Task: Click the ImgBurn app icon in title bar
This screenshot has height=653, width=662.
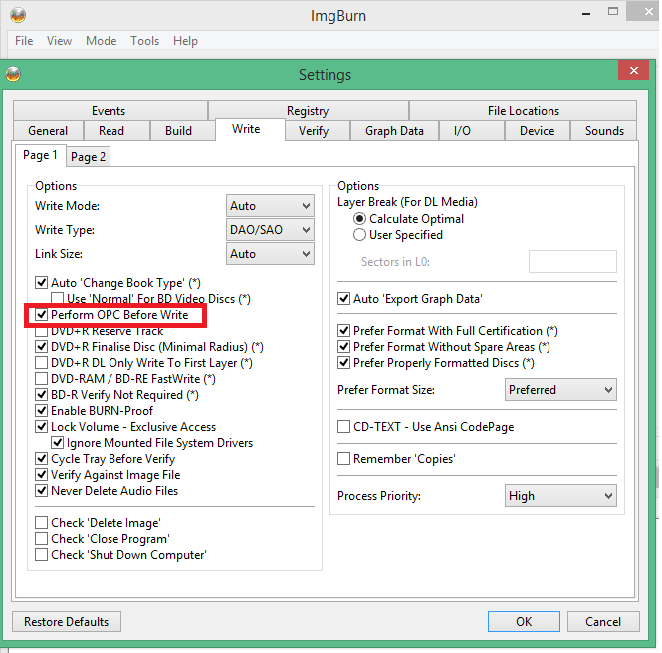Action: [x=18, y=15]
